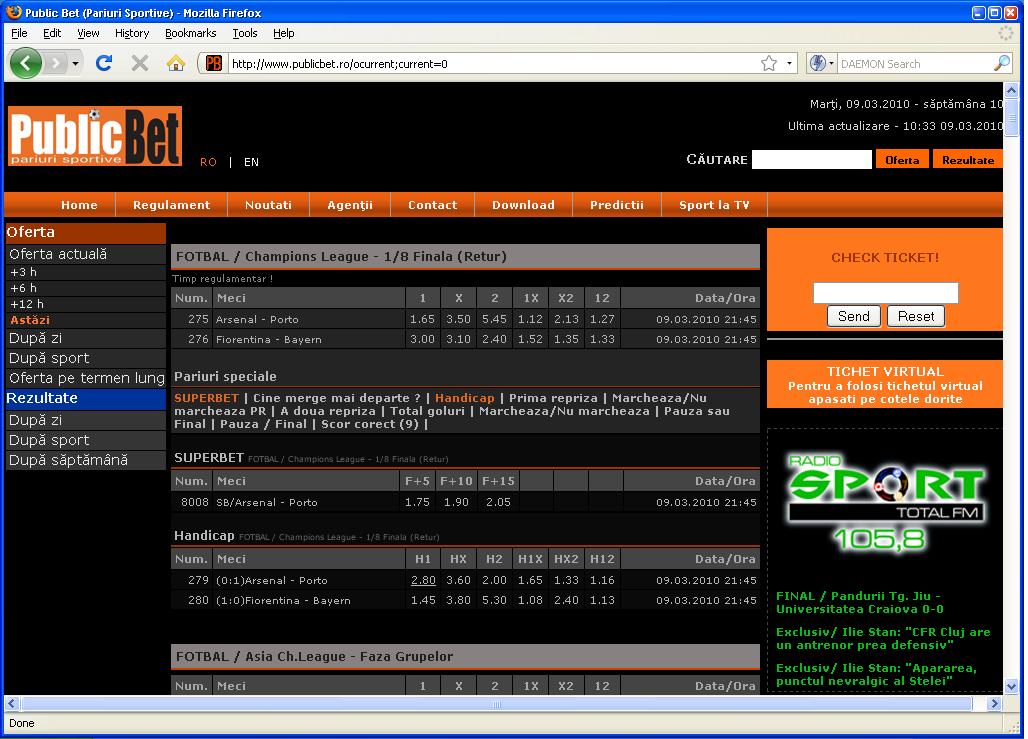This screenshot has height=739, width=1028.
Task: Open the Download tab
Action: (523, 205)
